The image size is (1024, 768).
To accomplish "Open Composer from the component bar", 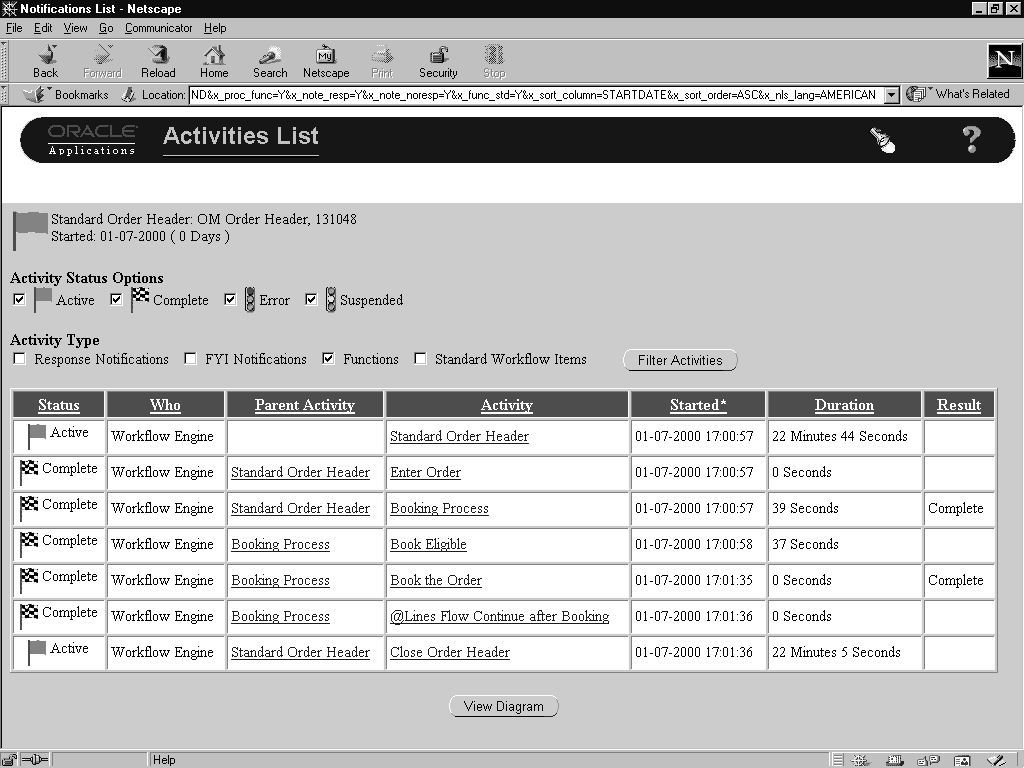I will pos(995,760).
